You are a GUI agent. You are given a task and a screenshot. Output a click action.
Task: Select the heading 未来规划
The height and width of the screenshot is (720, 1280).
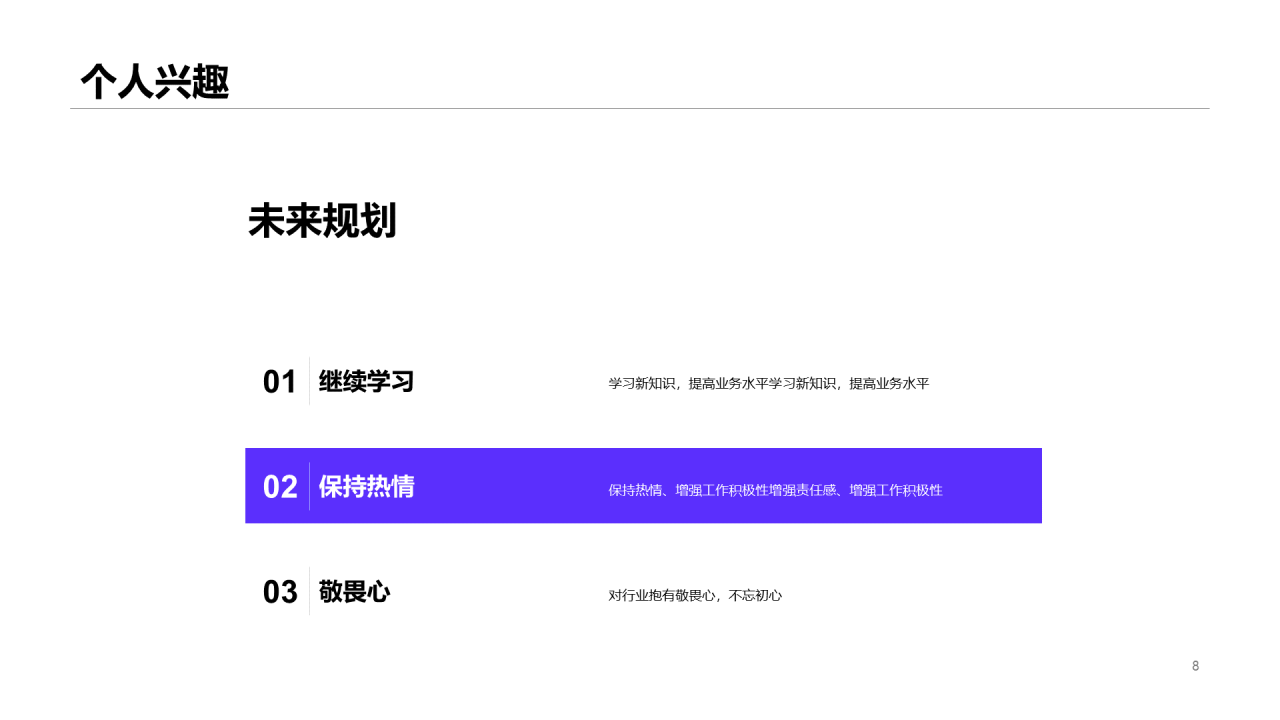(323, 222)
